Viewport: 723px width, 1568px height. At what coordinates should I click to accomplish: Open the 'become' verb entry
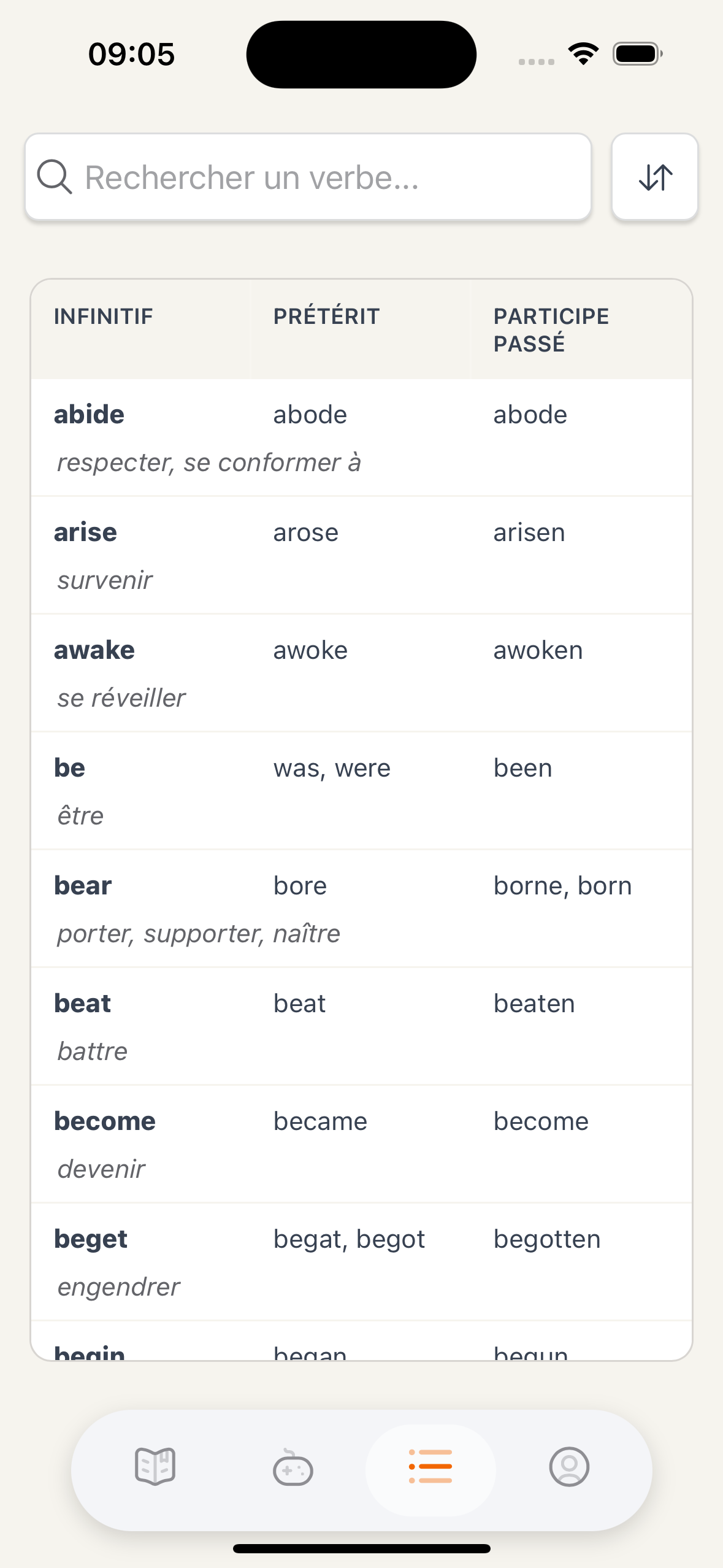361,1144
